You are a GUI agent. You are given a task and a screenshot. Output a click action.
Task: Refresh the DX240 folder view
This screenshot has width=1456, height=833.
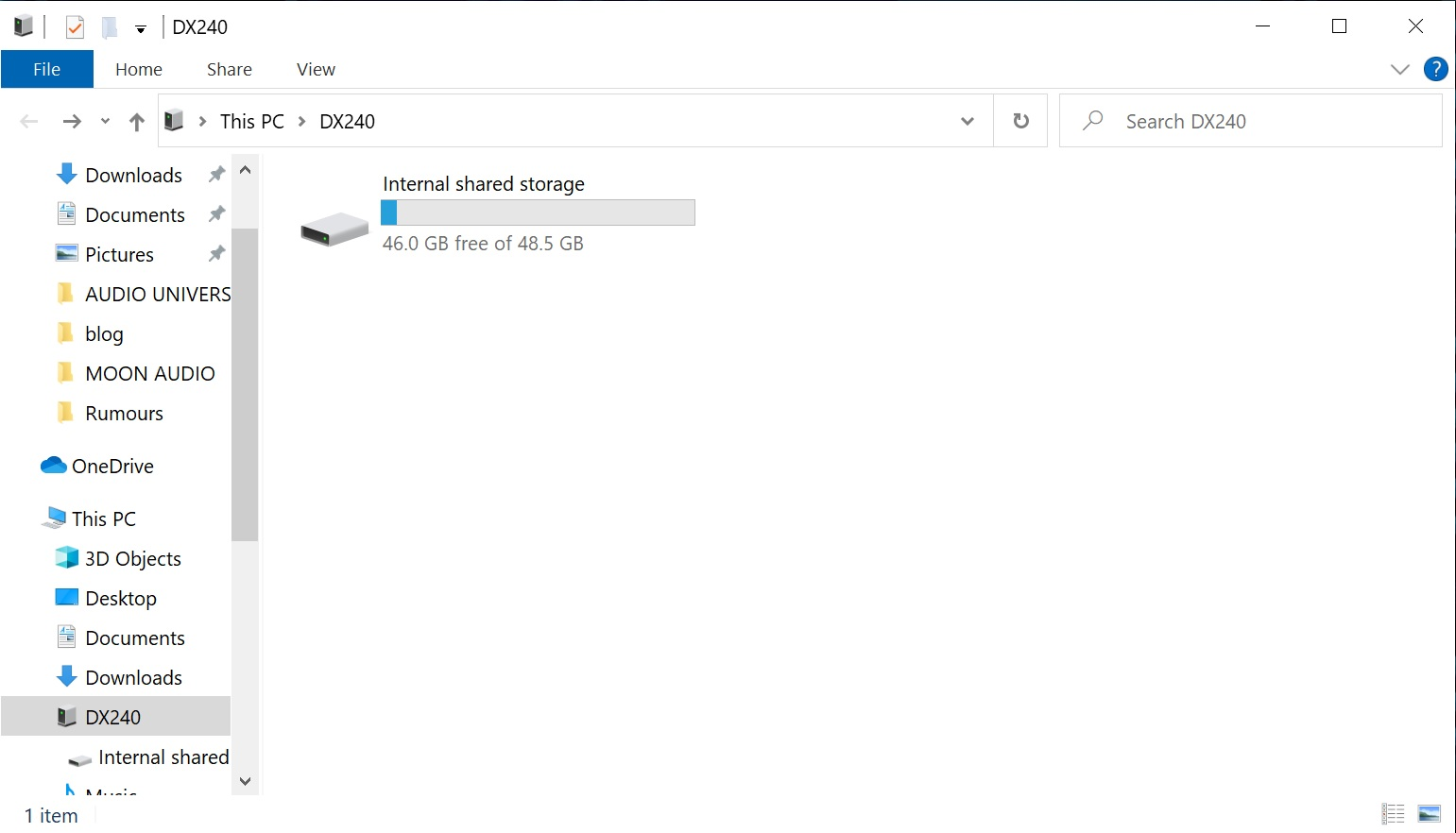(x=1020, y=121)
